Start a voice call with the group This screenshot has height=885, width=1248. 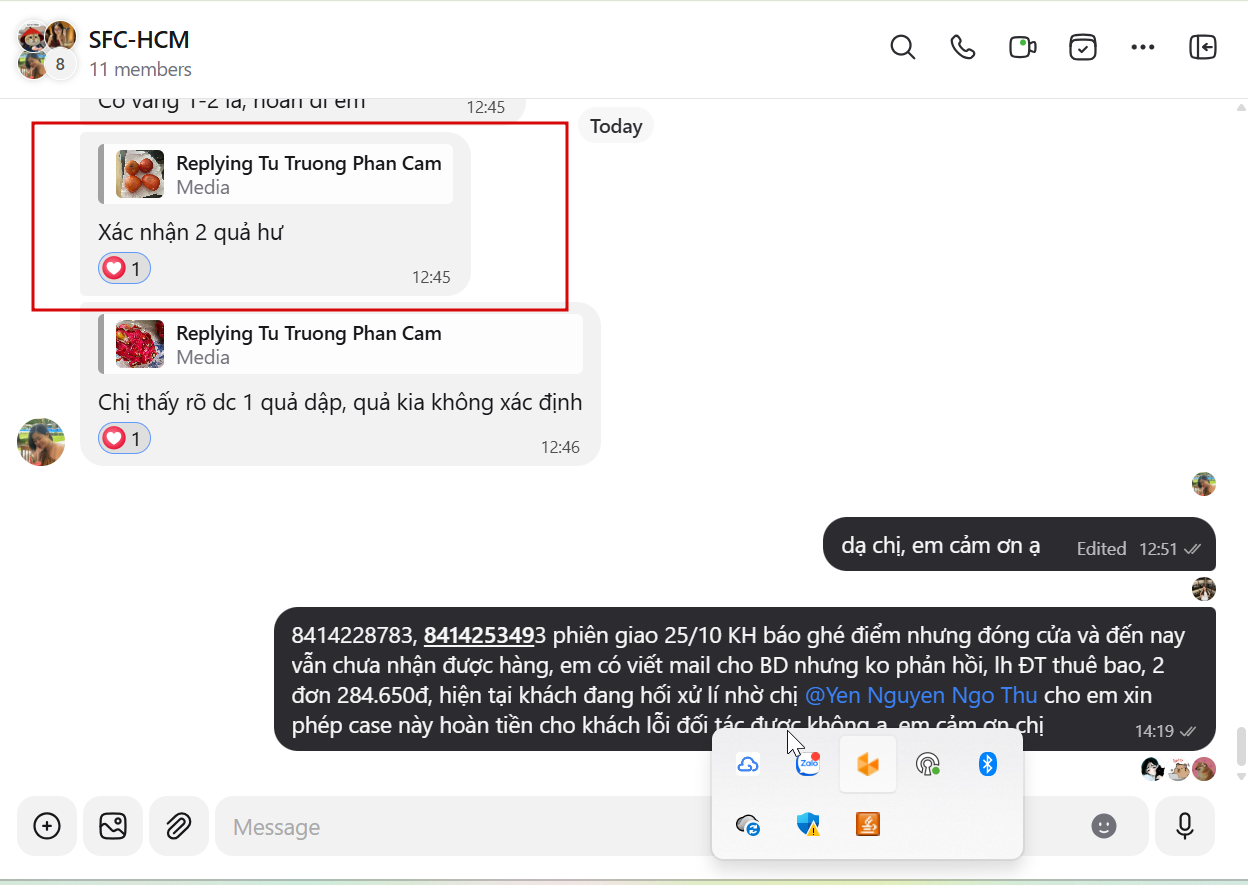point(963,47)
